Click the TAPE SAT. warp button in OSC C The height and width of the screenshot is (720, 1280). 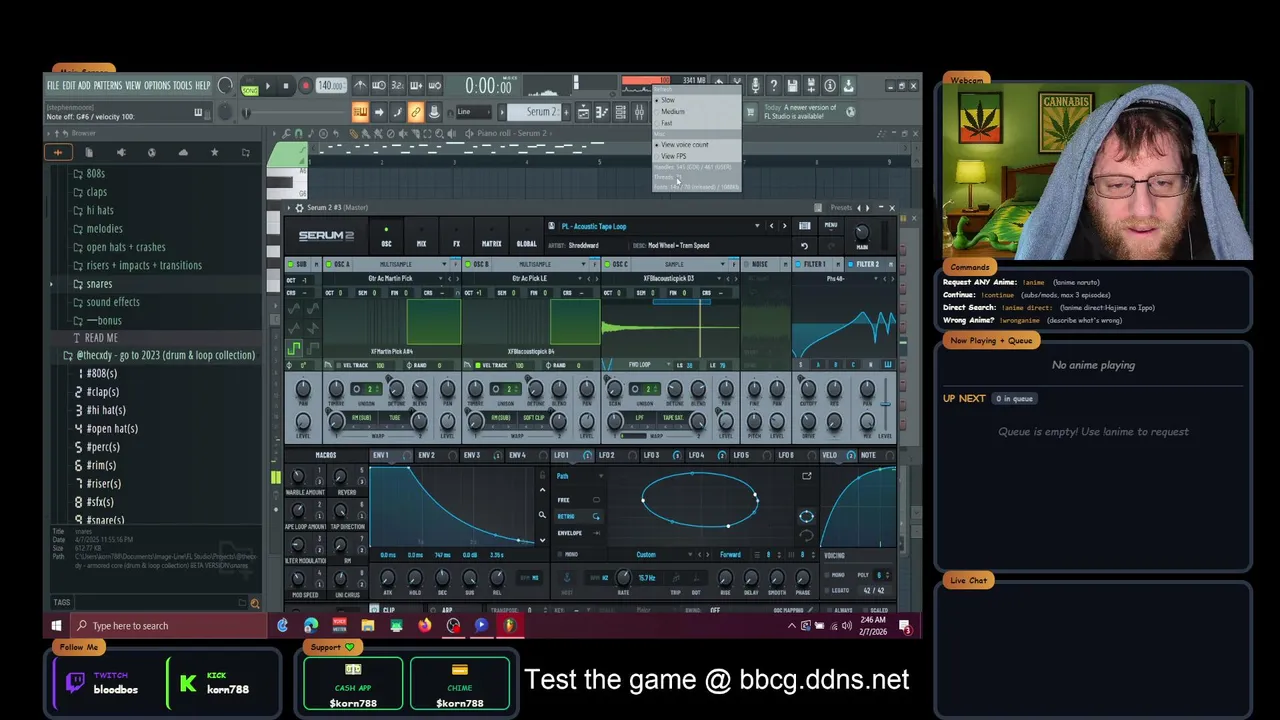coord(672,417)
